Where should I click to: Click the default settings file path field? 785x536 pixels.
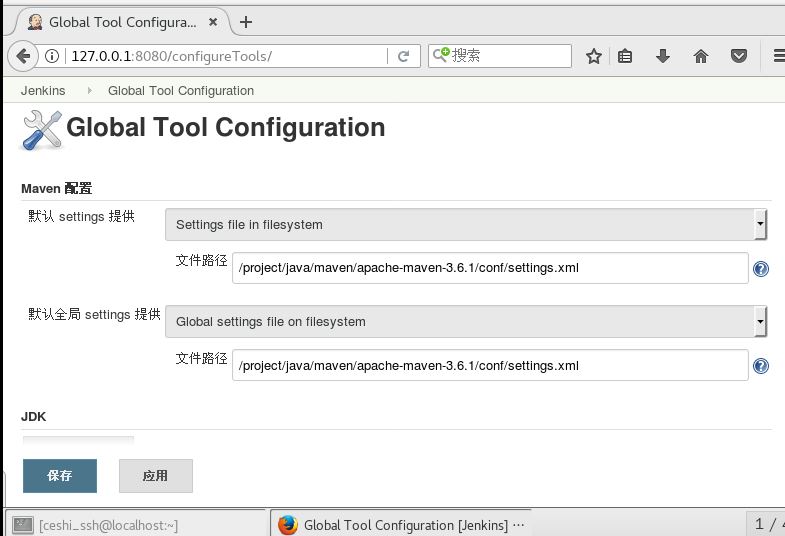(x=489, y=268)
